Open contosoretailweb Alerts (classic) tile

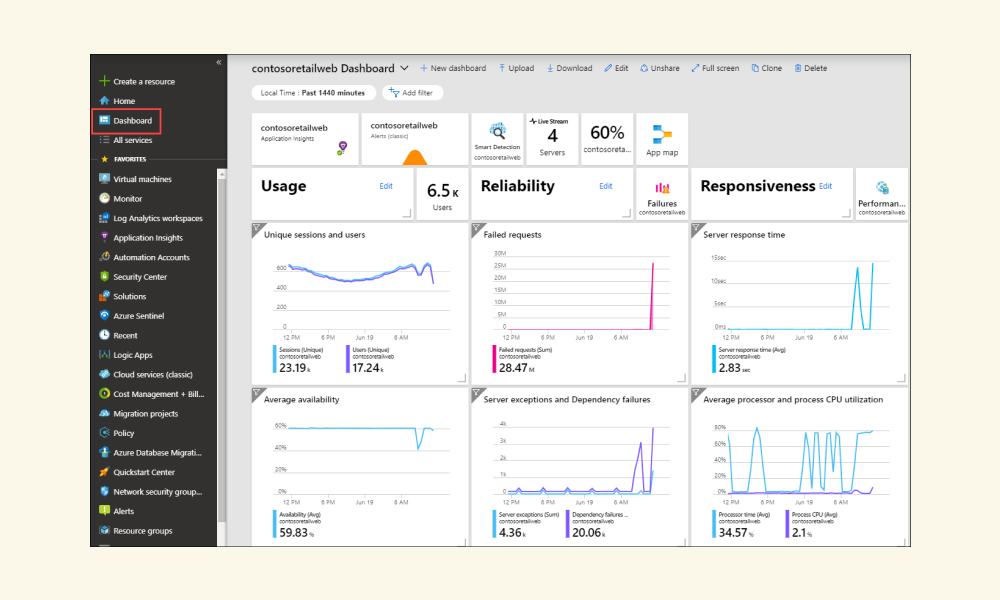tap(415, 139)
